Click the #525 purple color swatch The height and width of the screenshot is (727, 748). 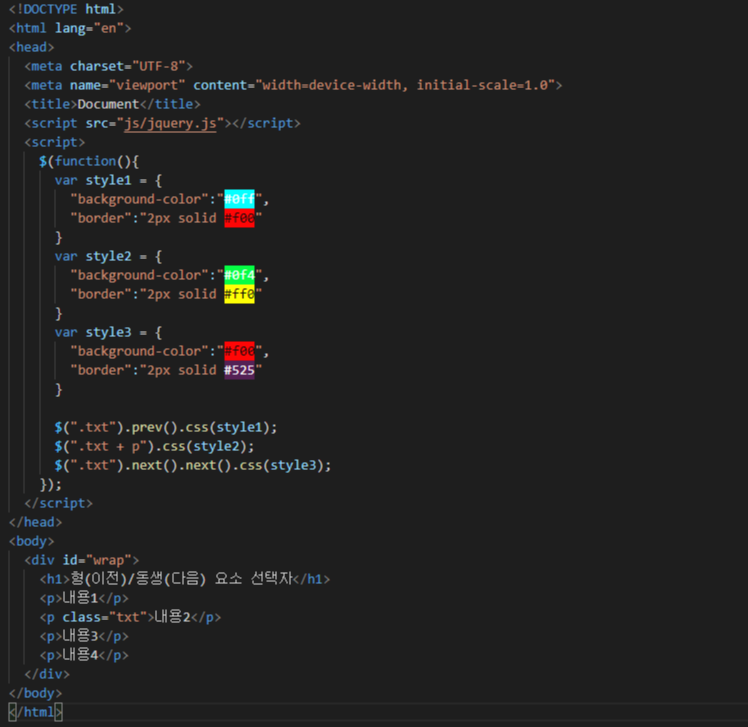click(x=239, y=370)
